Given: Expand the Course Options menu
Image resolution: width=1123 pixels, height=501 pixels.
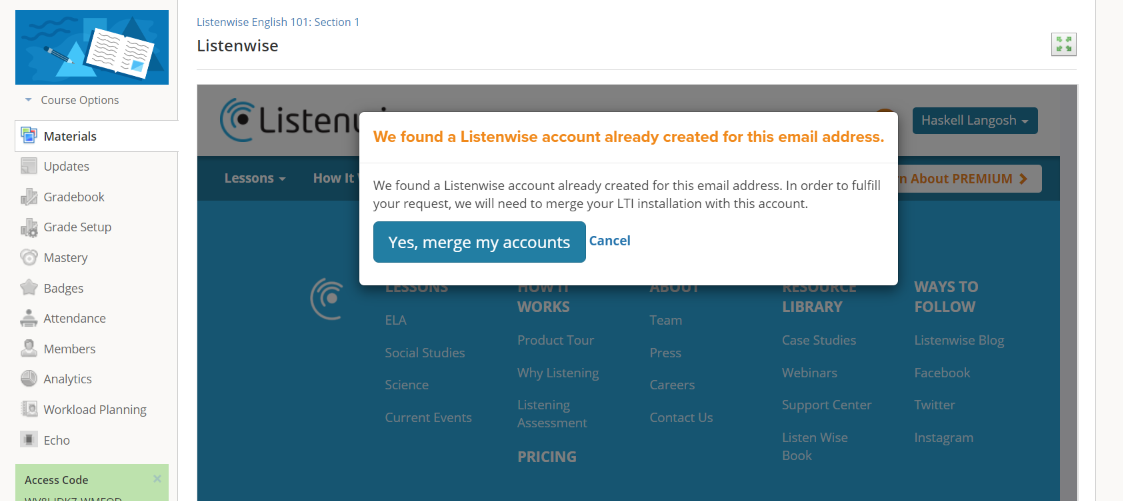Looking at the screenshot, I should pos(72,100).
